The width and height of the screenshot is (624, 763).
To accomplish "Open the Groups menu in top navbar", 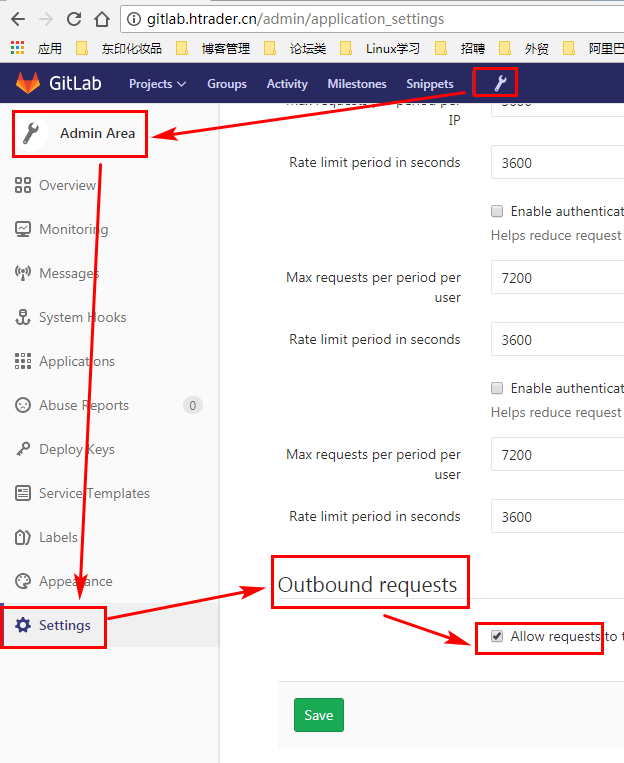I will point(227,84).
